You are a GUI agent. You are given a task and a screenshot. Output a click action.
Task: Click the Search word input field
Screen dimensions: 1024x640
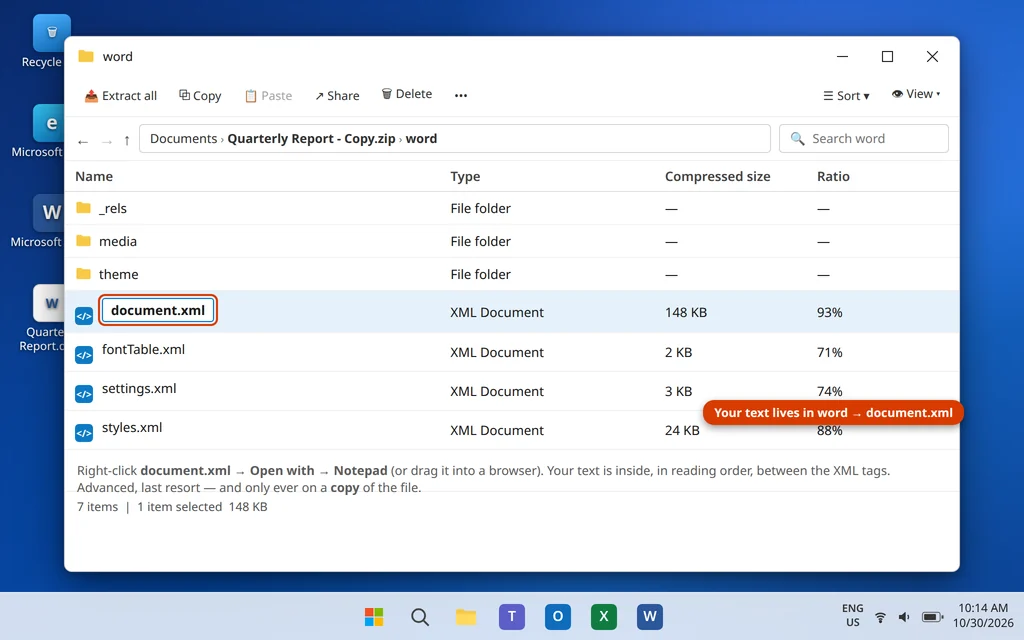pyautogui.click(x=863, y=138)
